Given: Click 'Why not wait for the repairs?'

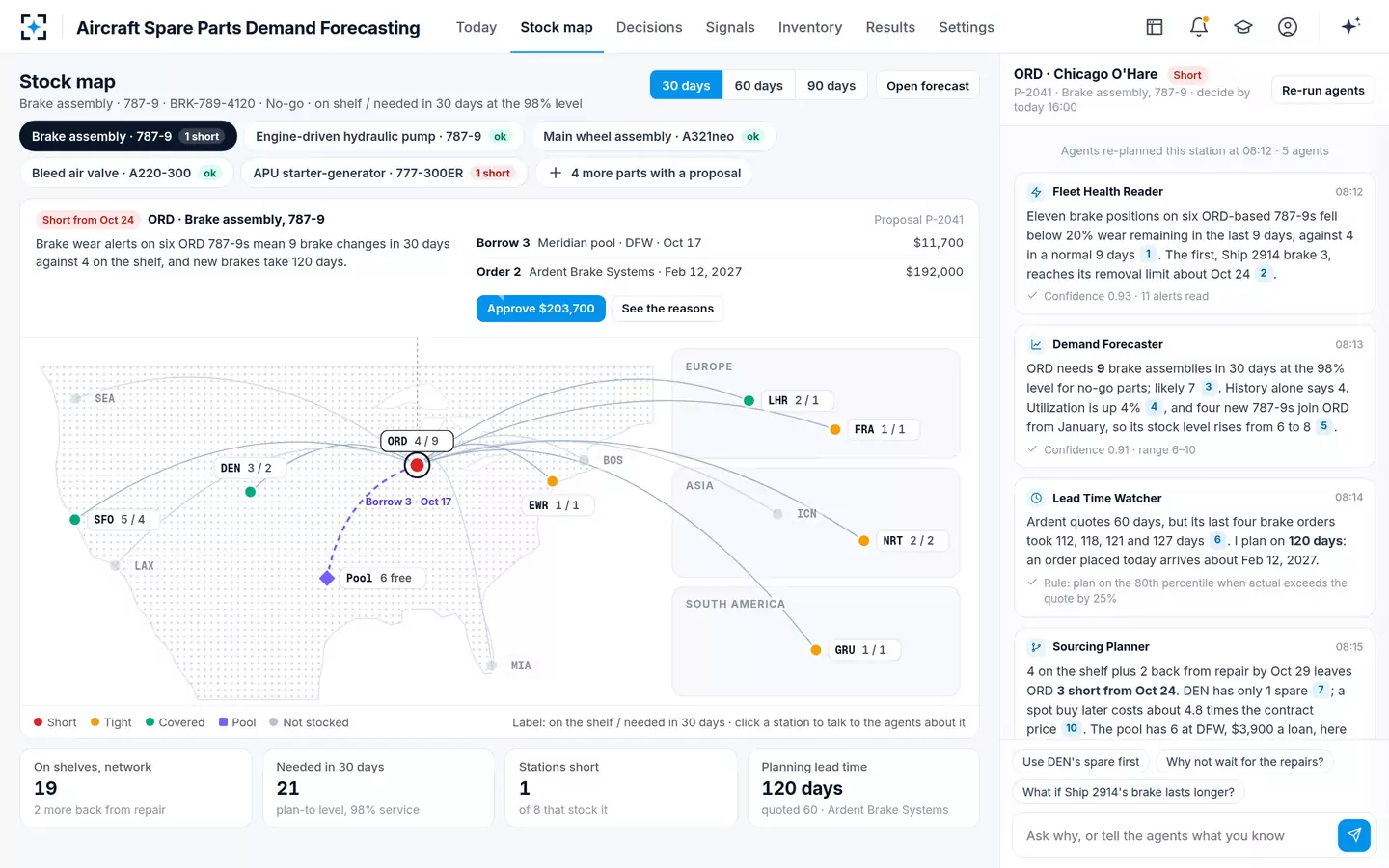Looking at the screenshot, I should (x=1245, y=762).
